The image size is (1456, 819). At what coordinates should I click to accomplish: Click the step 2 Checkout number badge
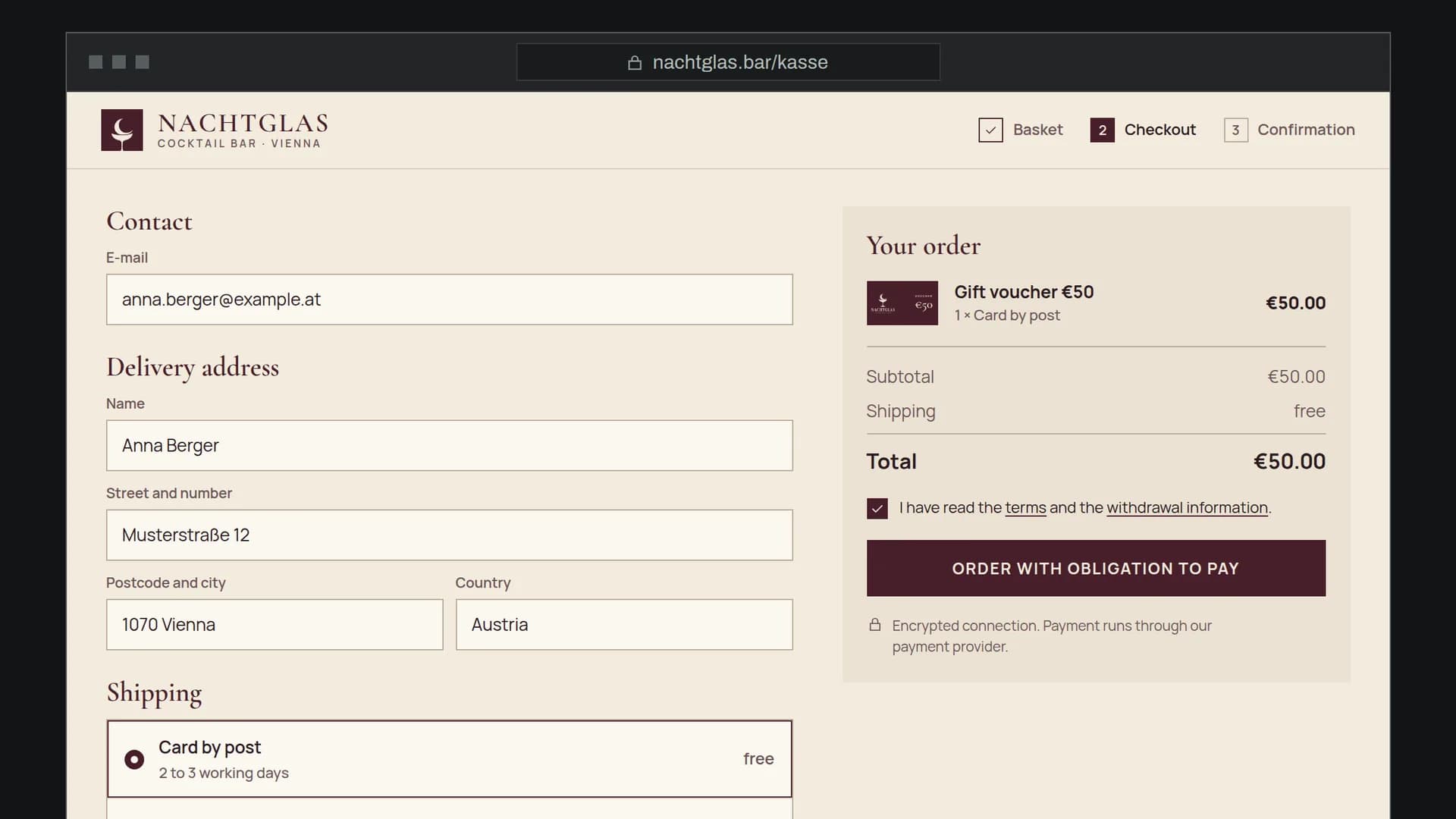1102,130
